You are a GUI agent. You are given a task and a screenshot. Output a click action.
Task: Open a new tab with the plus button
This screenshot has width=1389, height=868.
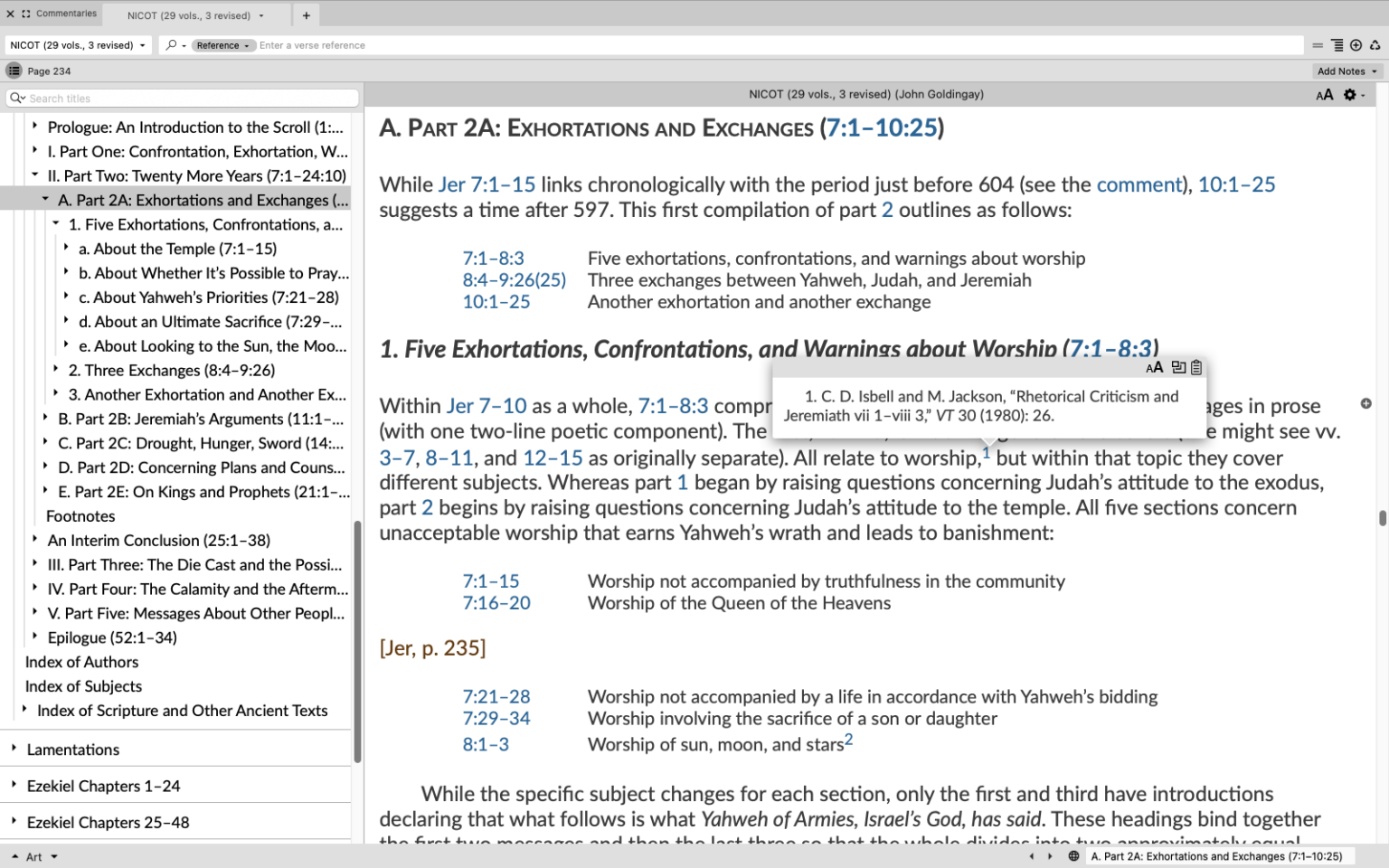click(x=306, y=15)
